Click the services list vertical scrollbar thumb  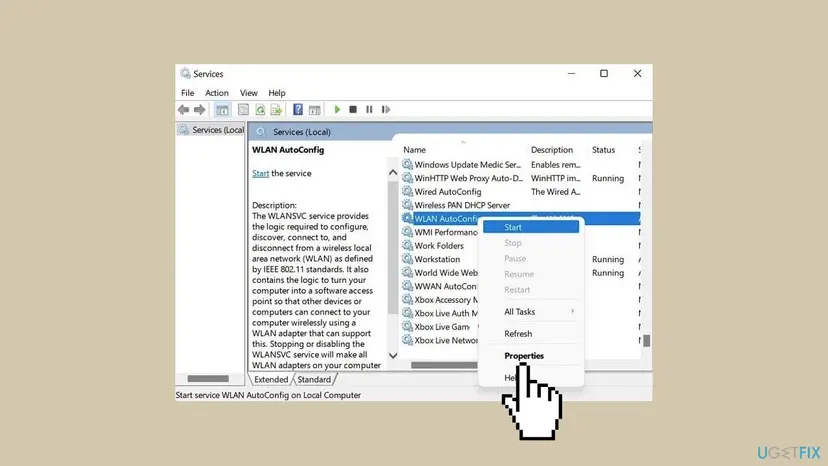tap(646, 341)
